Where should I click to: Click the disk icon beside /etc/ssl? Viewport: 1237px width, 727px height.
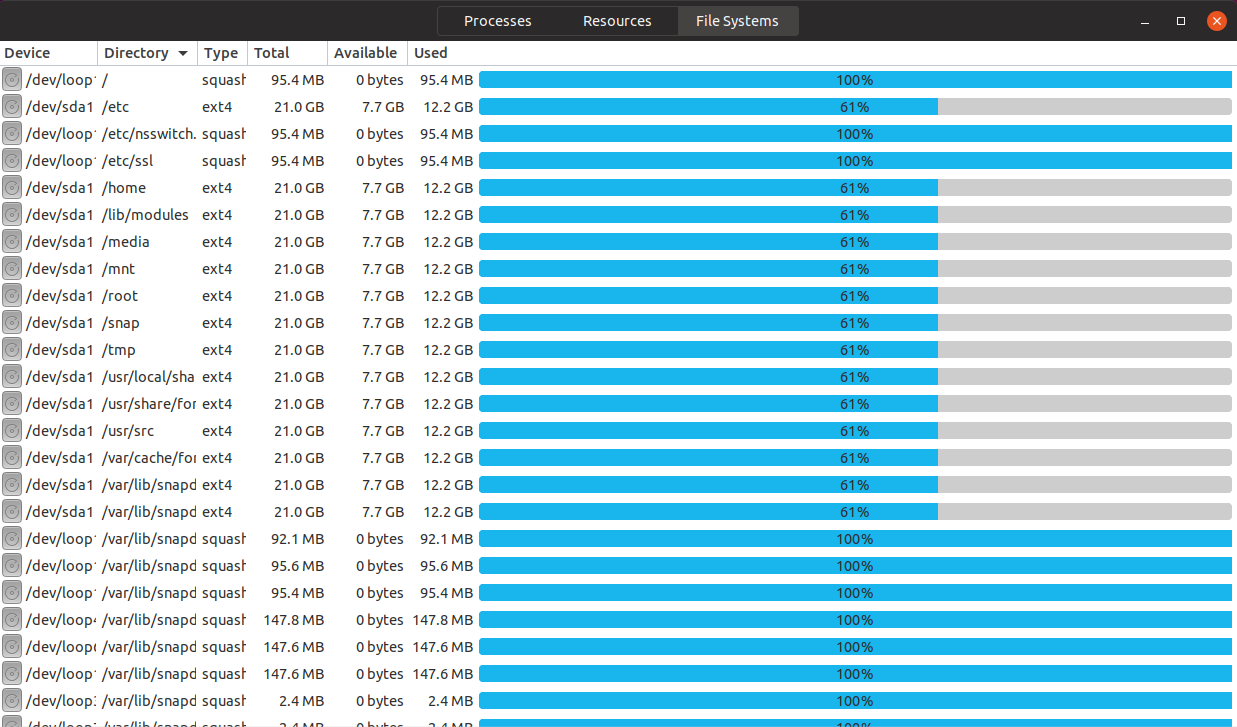point(12,161)
